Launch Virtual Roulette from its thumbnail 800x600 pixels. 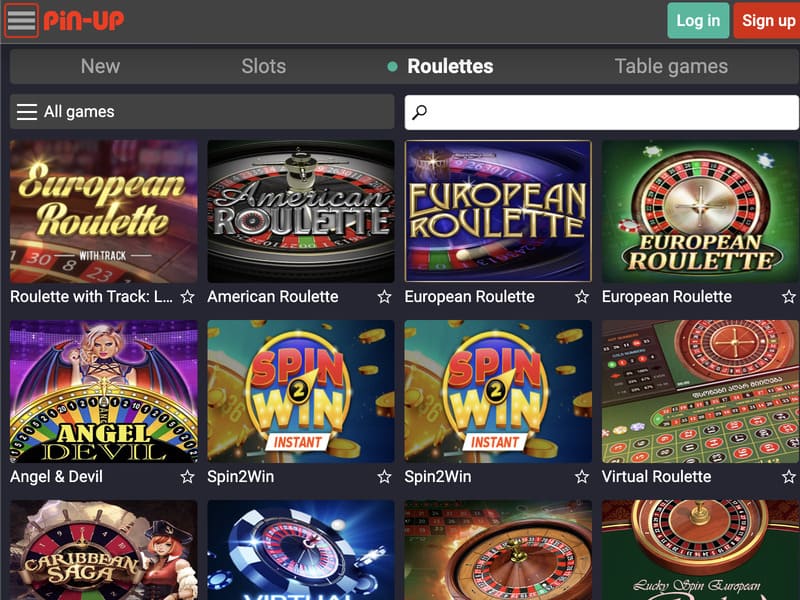(698, 390)
